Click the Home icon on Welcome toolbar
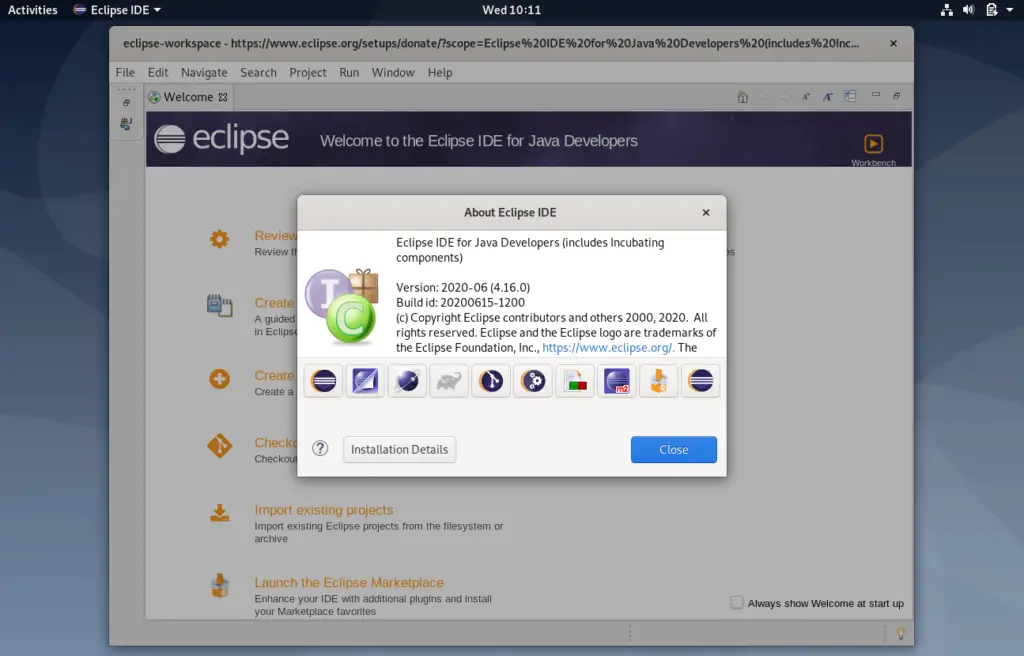The width and height of the screenshot is (1024, 656). pos(742,96)
